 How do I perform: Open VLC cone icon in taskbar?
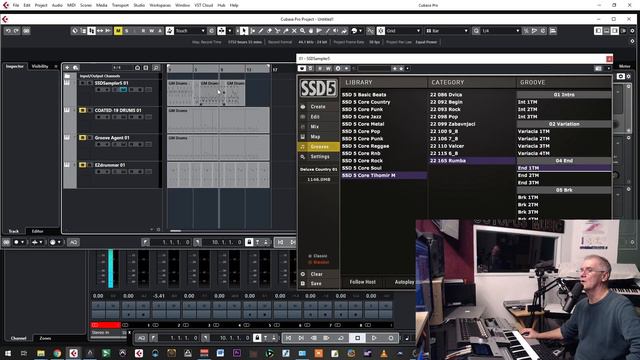384,353
